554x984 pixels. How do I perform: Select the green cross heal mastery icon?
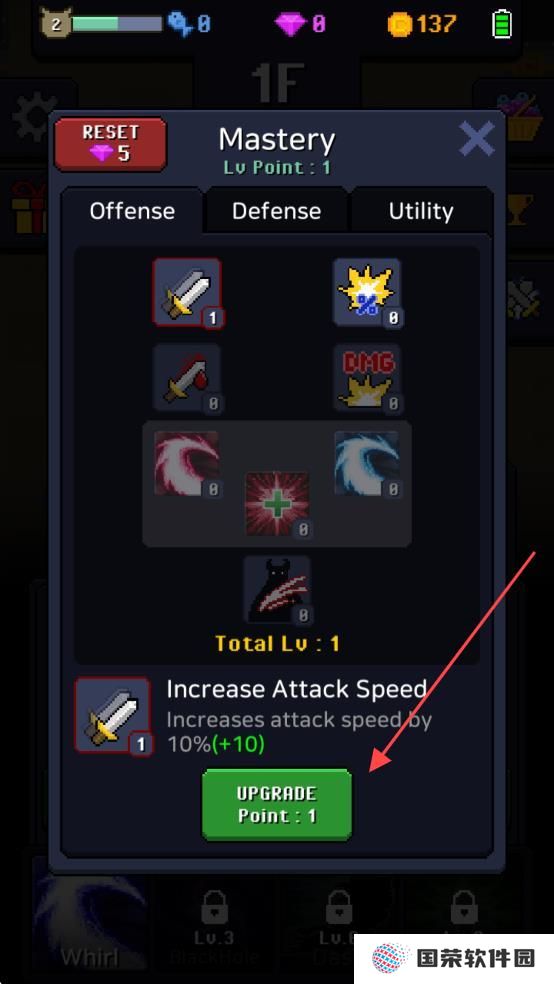pos(277,505)
